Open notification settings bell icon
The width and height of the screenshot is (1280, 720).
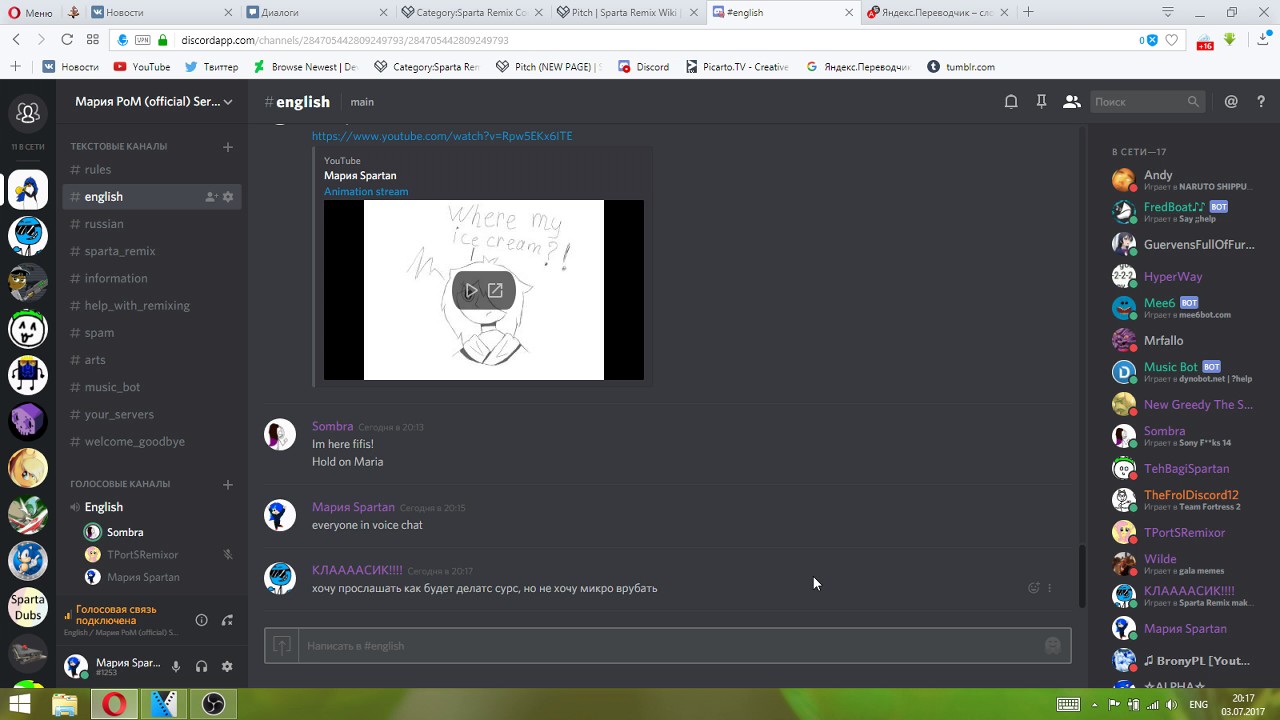[x=1011, y=102]
